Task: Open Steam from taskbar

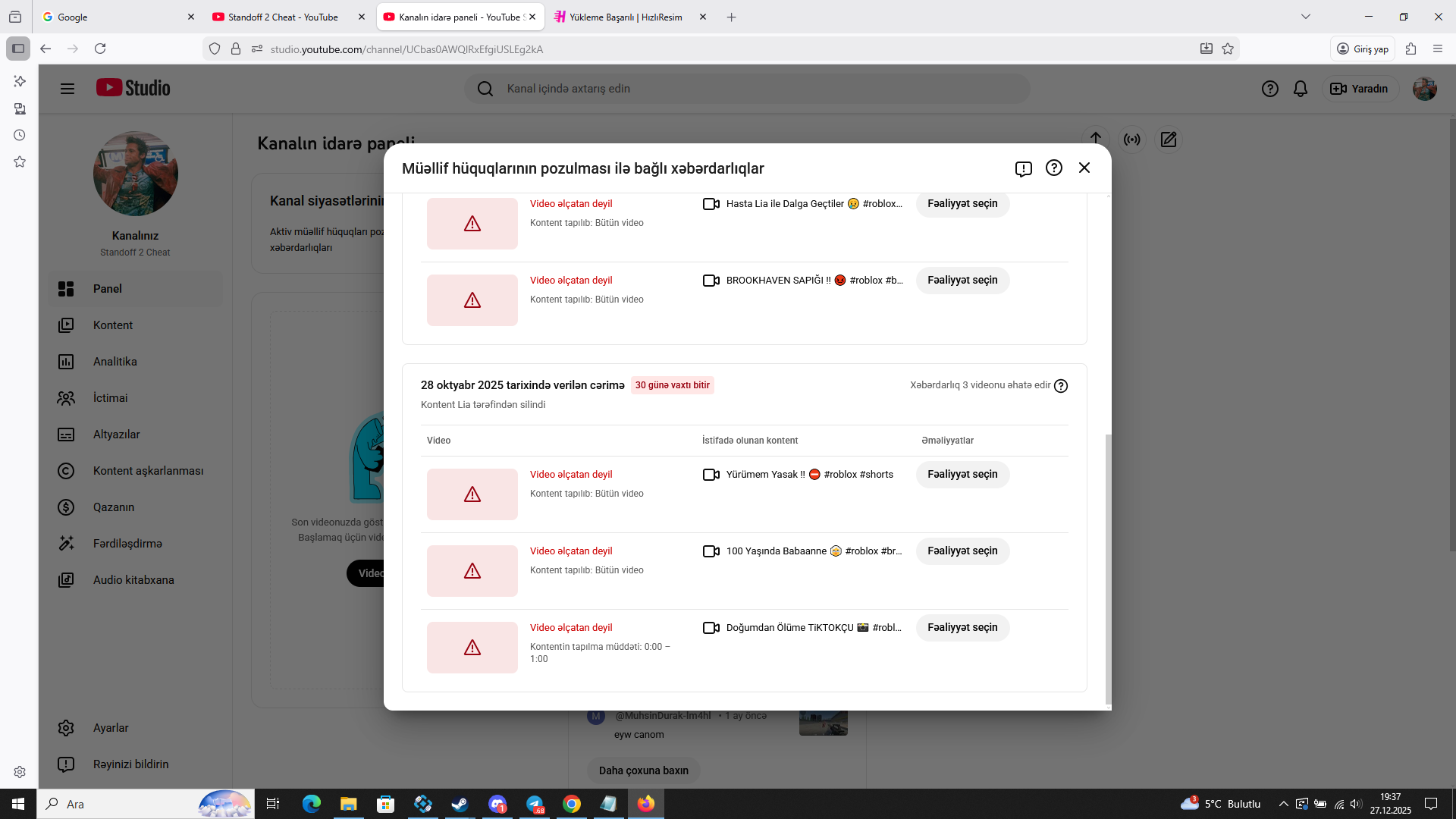Action: (x=460, y=804)
